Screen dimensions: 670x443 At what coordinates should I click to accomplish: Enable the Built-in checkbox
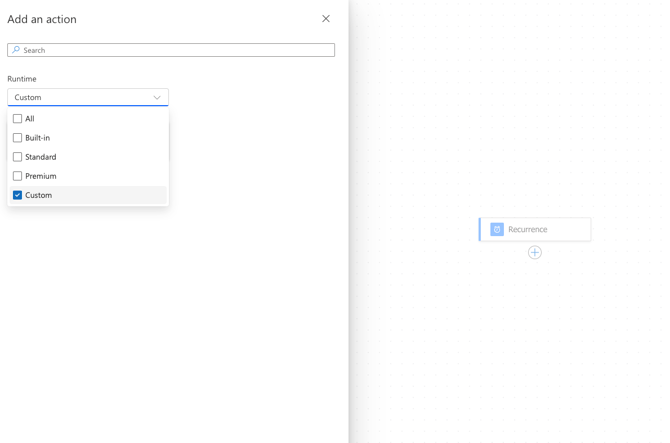click(17, 138)
